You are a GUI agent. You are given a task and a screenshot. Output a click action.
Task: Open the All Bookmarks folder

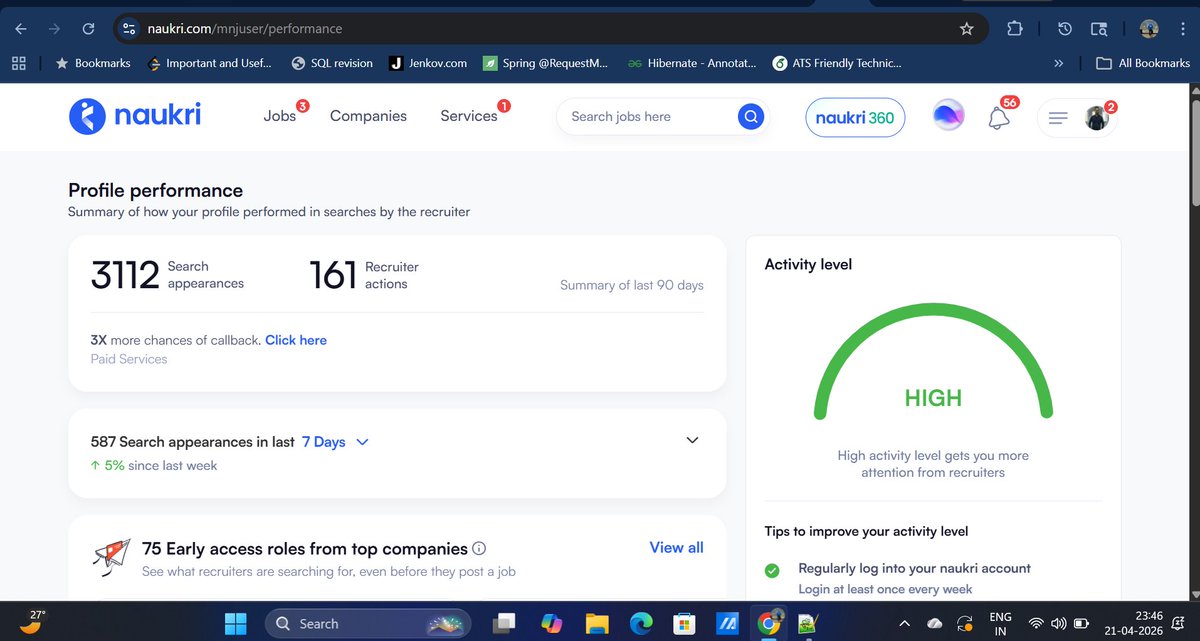pyautogui.click(x=1143, y=63)
